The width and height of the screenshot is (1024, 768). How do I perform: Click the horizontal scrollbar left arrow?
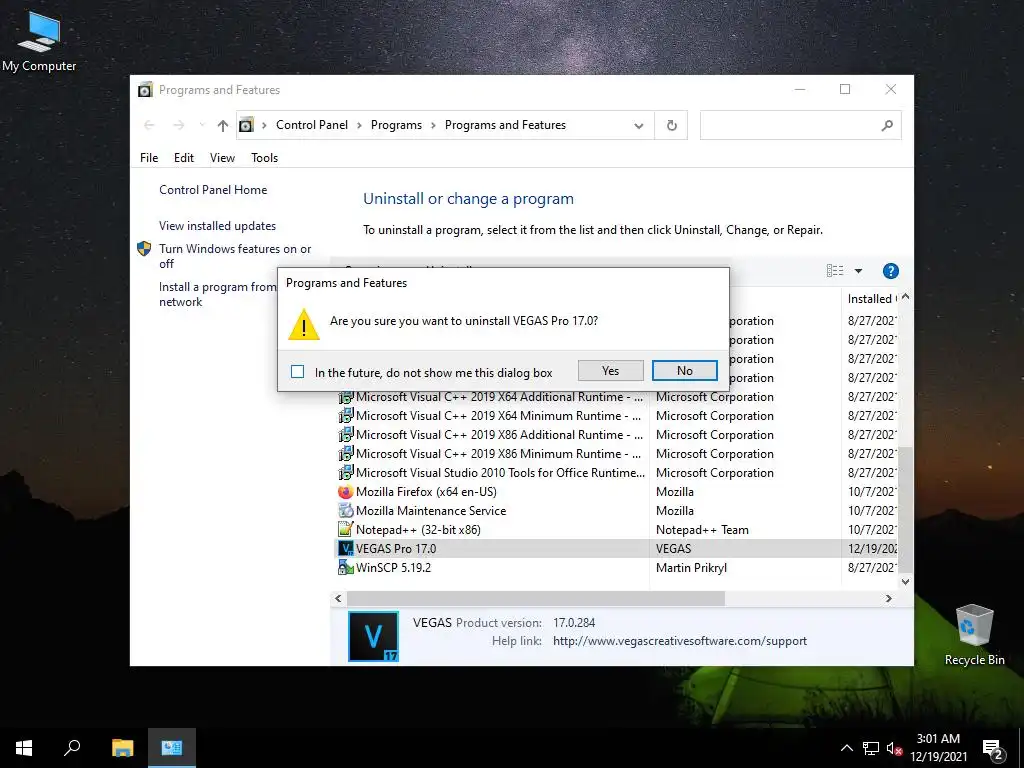pos(338,598)
